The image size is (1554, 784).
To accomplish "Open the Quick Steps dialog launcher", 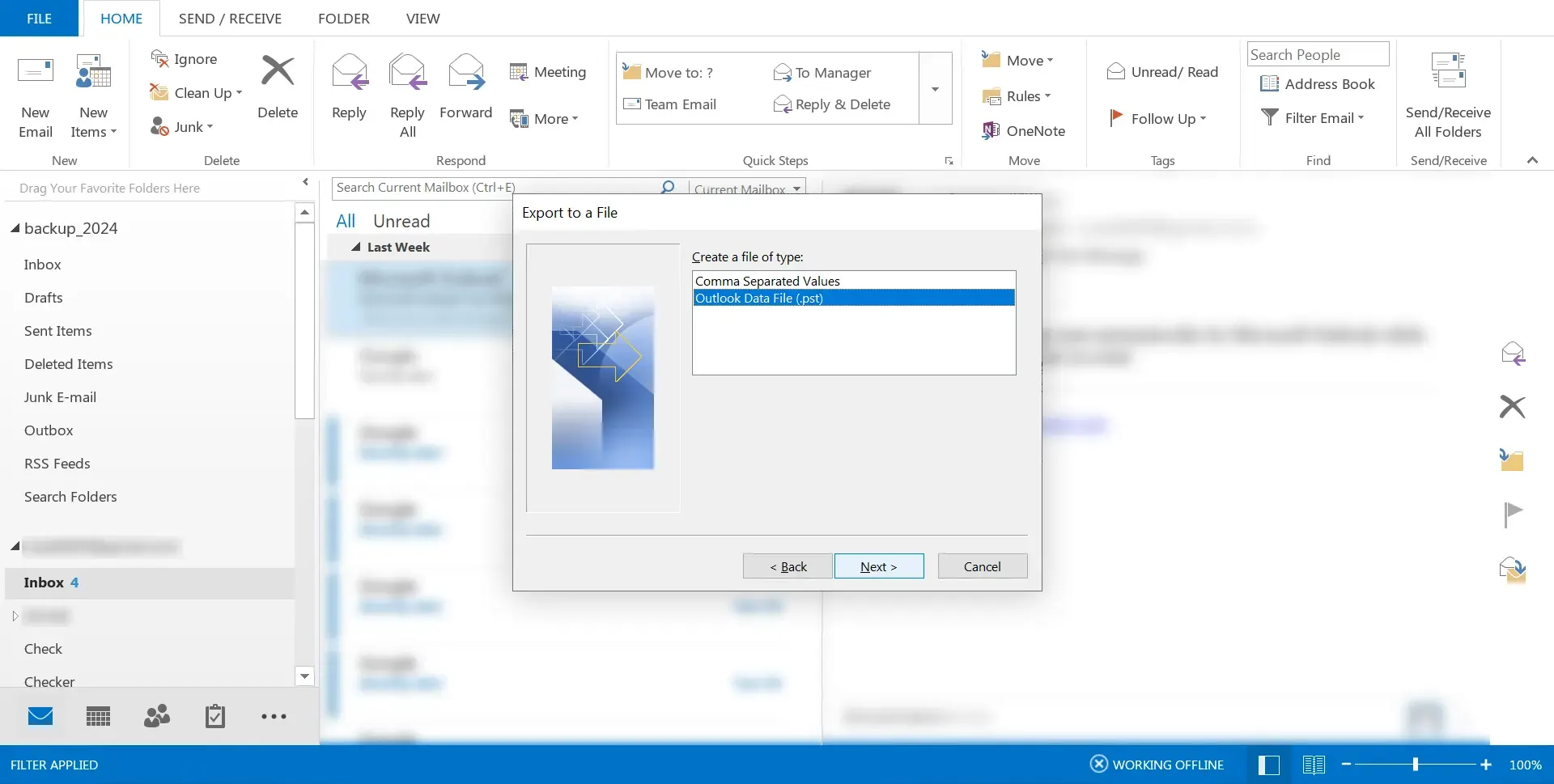I will tap(949, 161).
